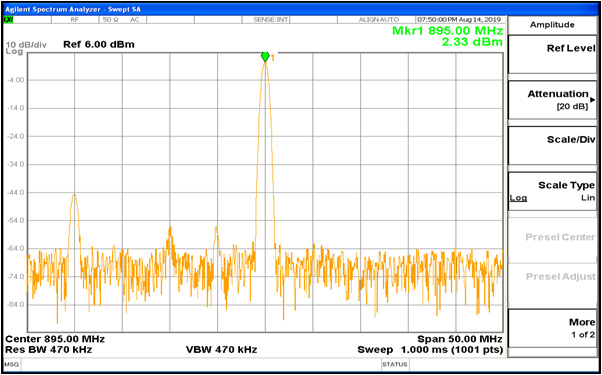Open the Ref Level softkey
The image size is (602, 375).
pyautogui.click(x=552, y=54)
